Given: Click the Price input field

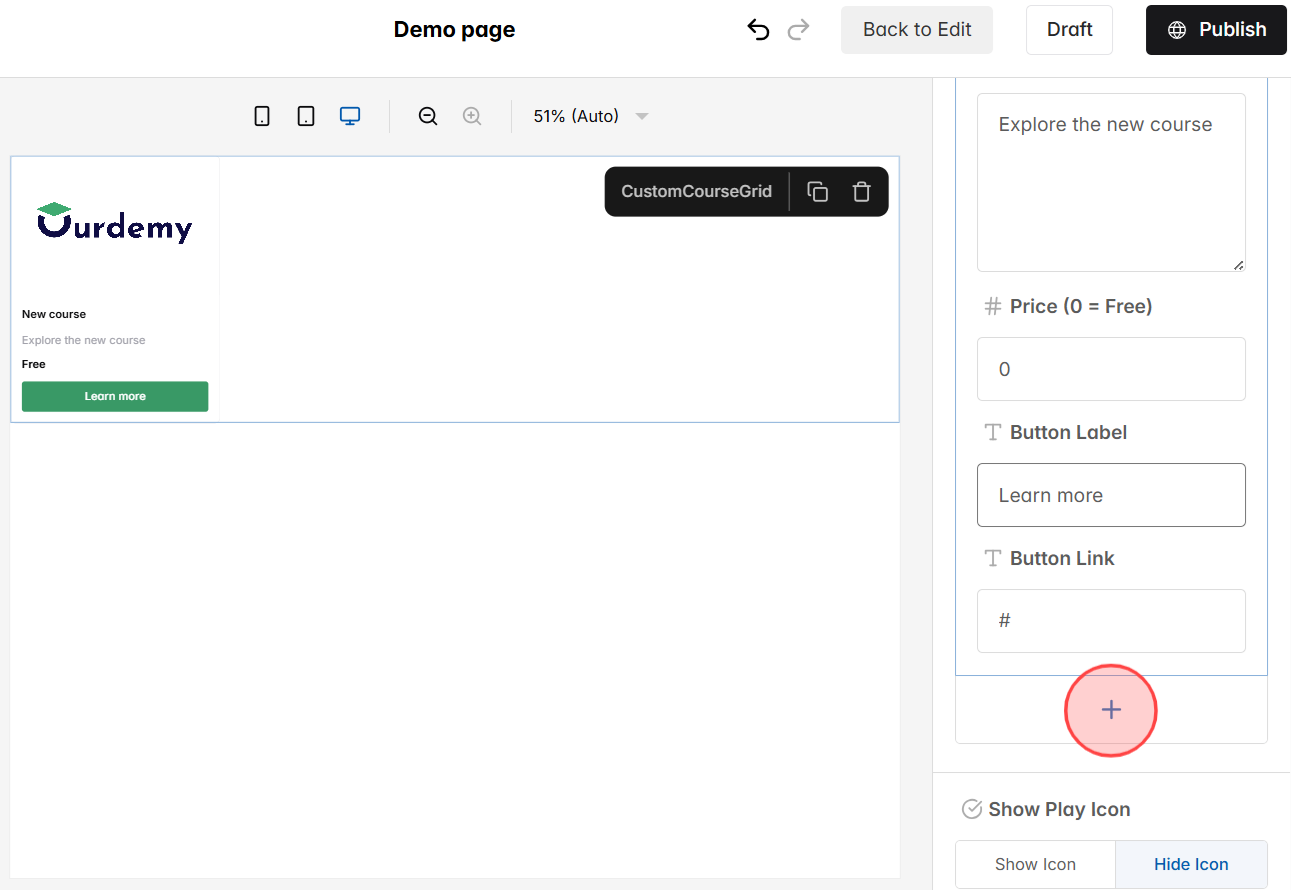Looking at the screenshot, I should 1111,369.
